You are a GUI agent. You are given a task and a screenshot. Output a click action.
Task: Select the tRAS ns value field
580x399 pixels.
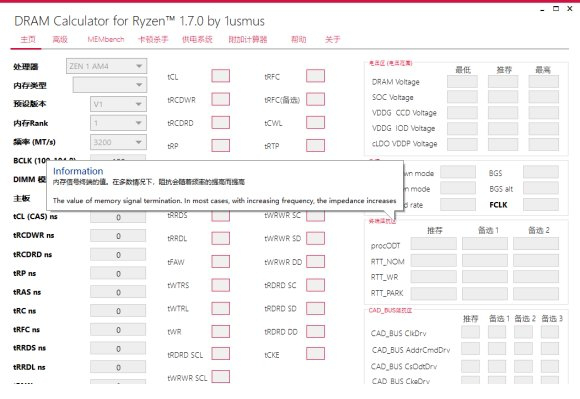(x=118, y=292)
